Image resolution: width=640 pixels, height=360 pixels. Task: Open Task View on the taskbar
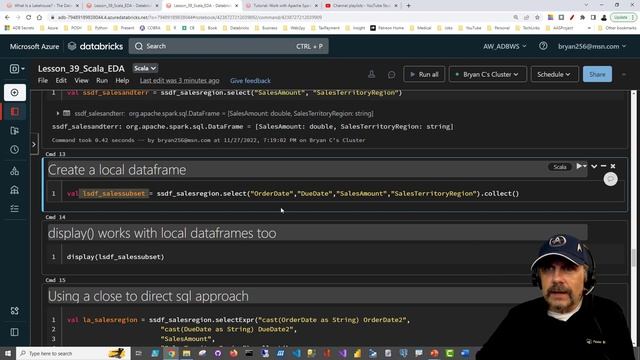pyautogui.click(x=139, y=353)
